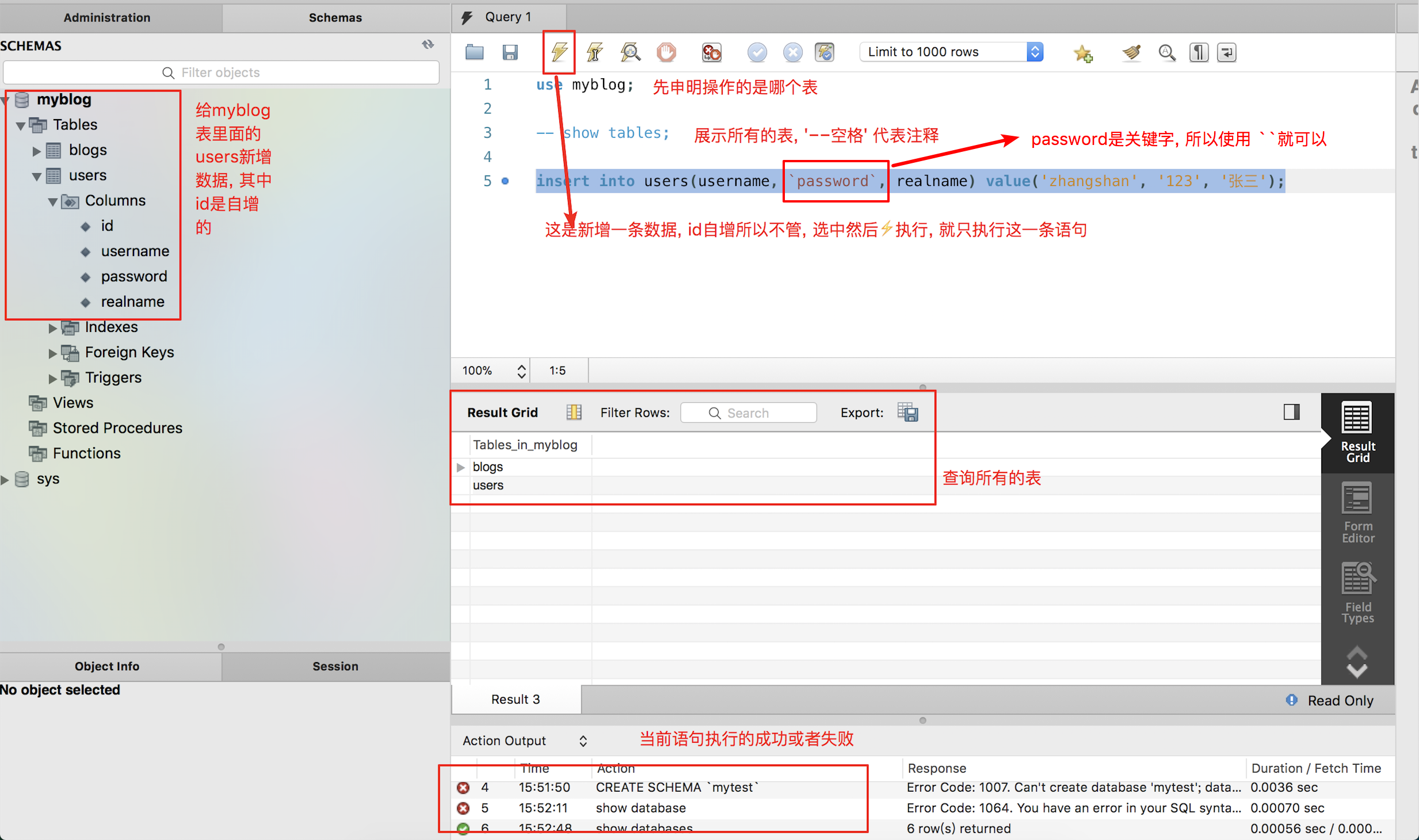Toggle the auto-commit mode icon
1419x840 pixels.
coord(825,52)
